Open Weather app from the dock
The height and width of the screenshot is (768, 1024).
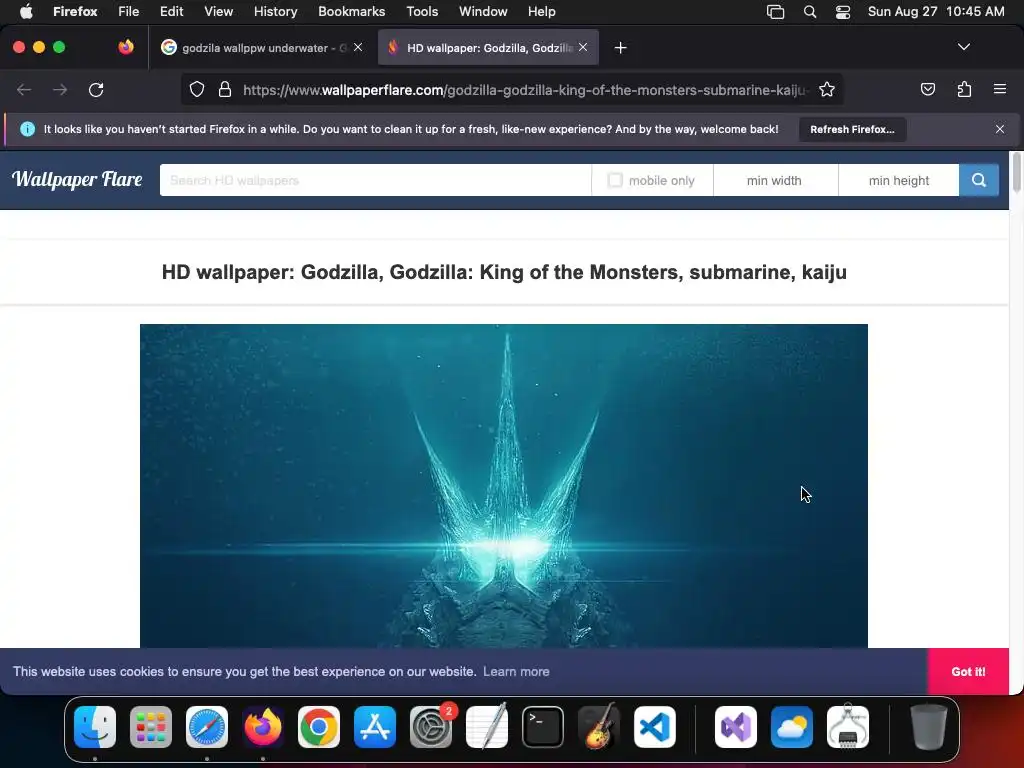tap(792, 727)
